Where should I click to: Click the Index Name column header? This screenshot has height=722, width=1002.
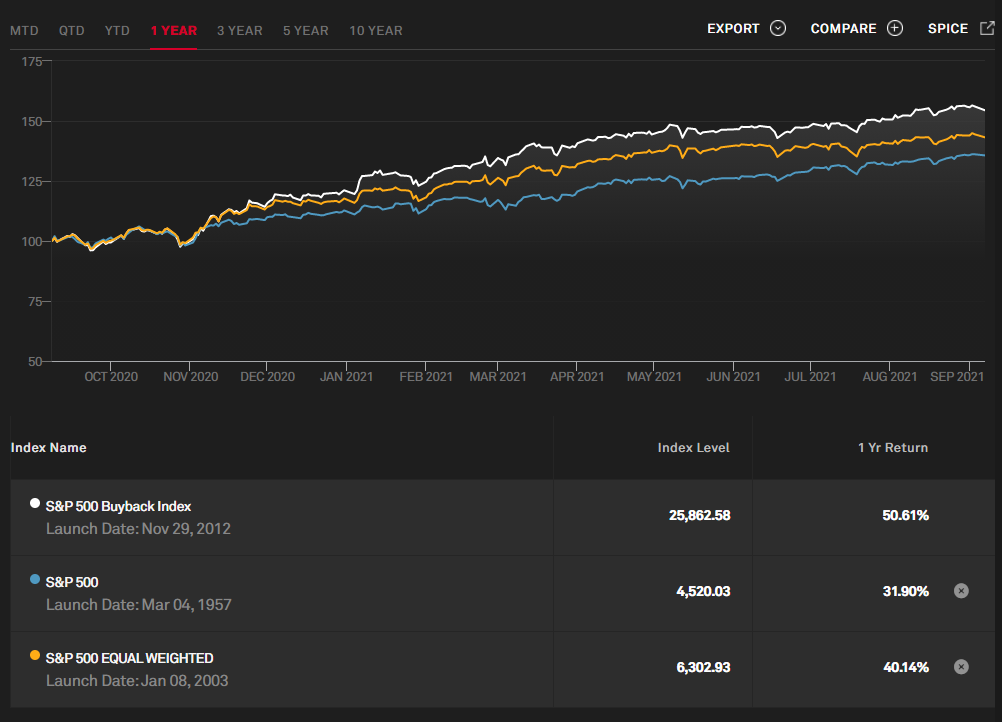tap(49, 448)
